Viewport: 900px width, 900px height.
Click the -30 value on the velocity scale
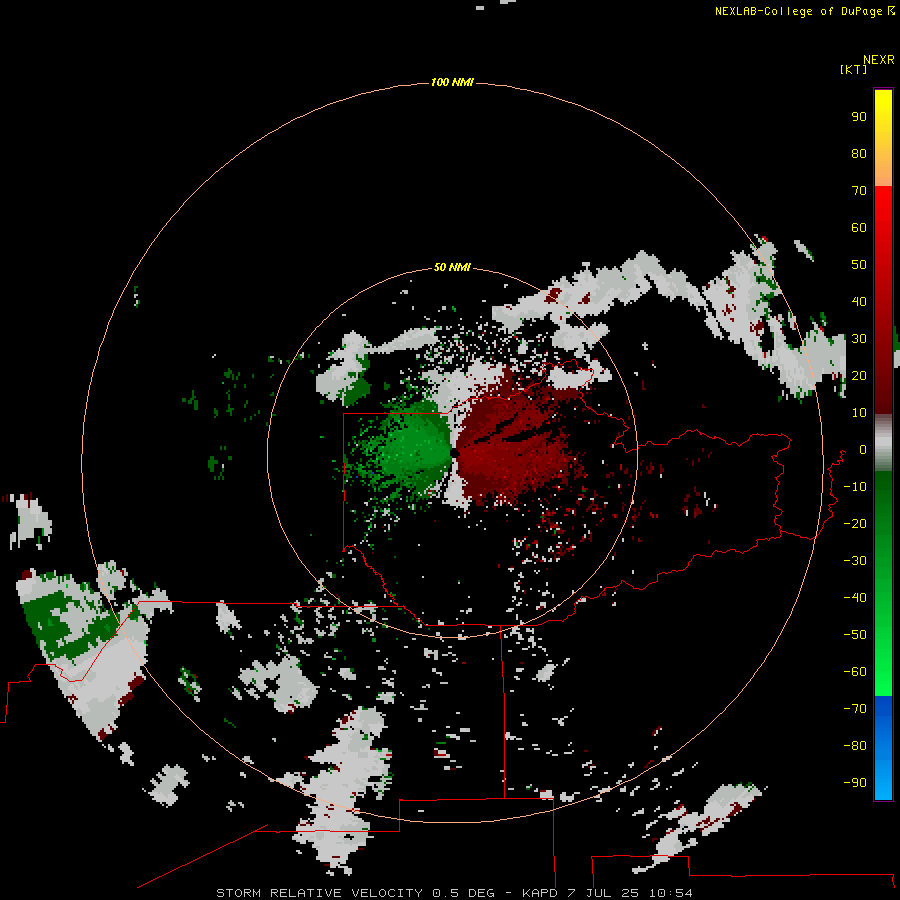855,561
